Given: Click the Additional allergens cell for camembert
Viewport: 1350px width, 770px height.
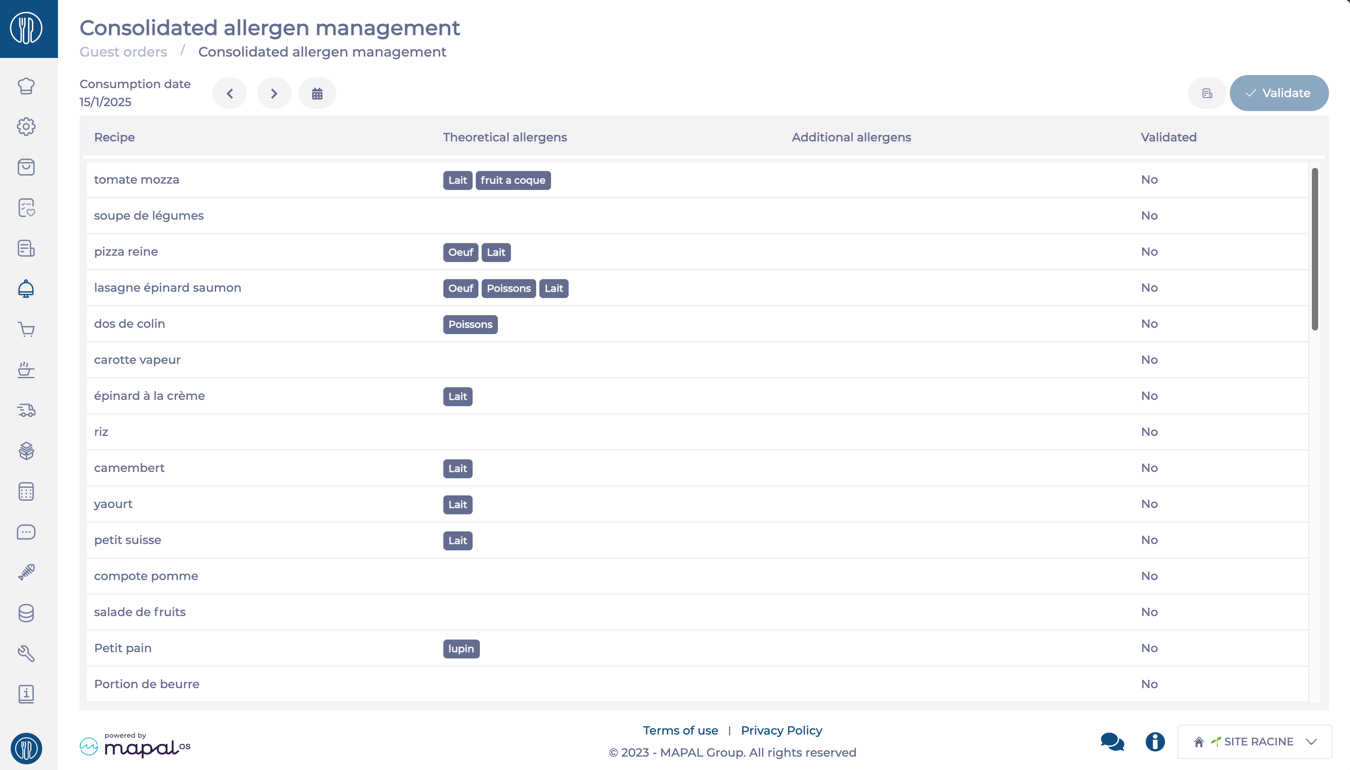Looking at the screenshot, I should (960, 468).
